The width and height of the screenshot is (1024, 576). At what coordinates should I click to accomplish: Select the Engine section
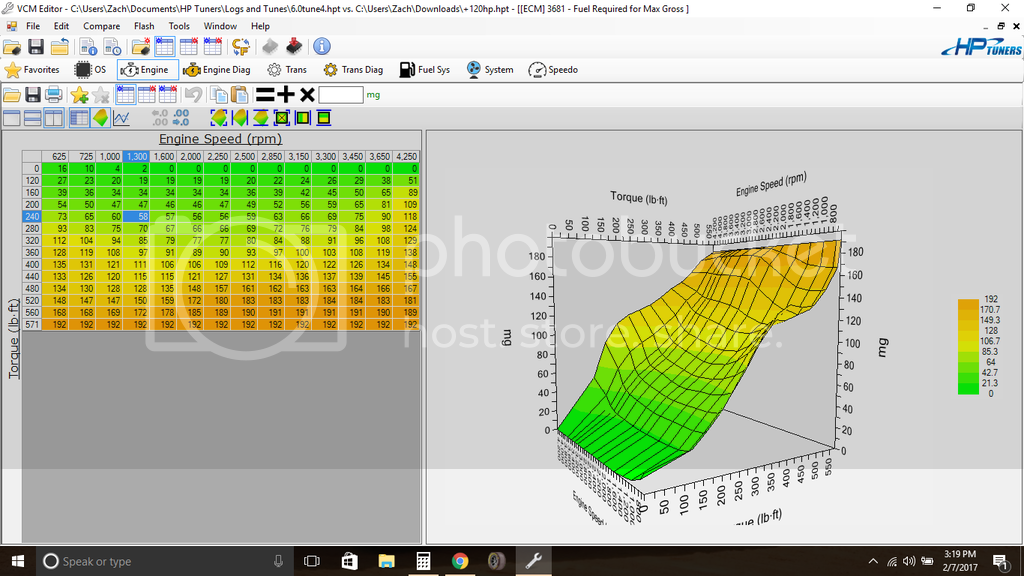coord(148,70)
